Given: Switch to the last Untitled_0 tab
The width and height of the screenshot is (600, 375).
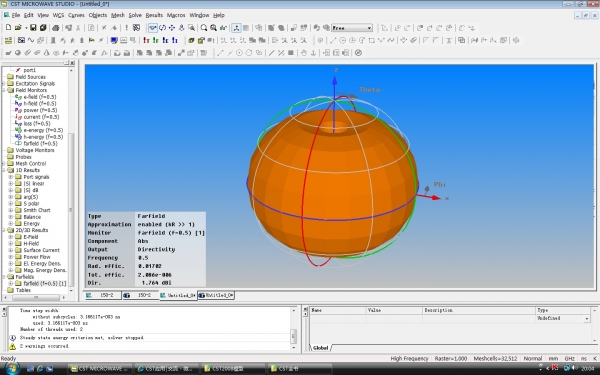Looking at the screenshot, I should pos(216,295).
